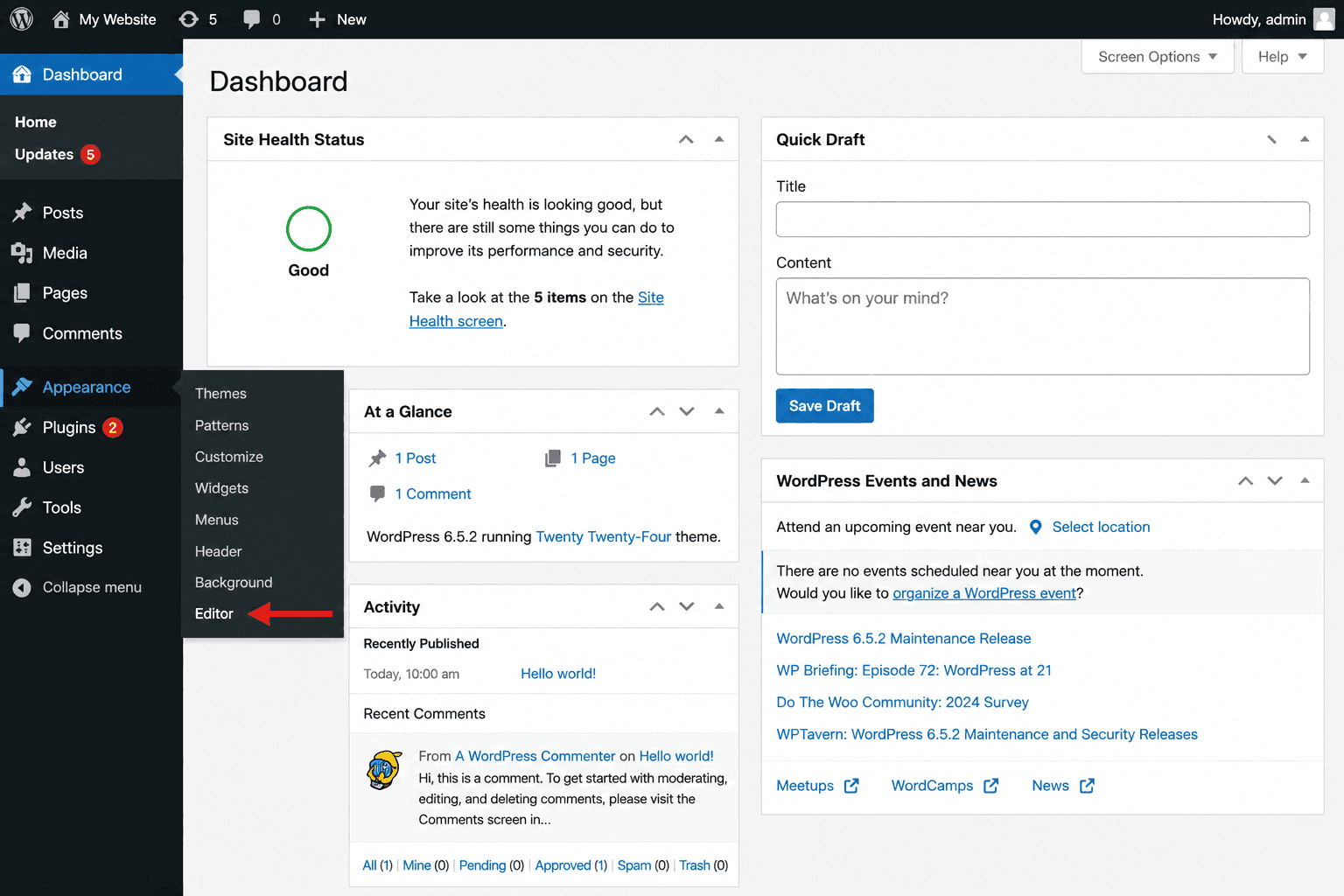
Task: Open Background in Appearance submenu
Action: pos(234,583)
